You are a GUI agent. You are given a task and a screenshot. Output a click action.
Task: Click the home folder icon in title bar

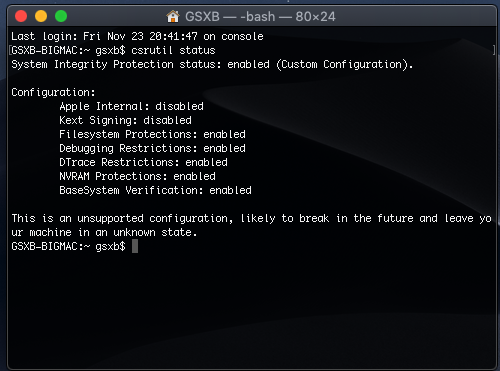pyautogui.click(x=173, y=16)
